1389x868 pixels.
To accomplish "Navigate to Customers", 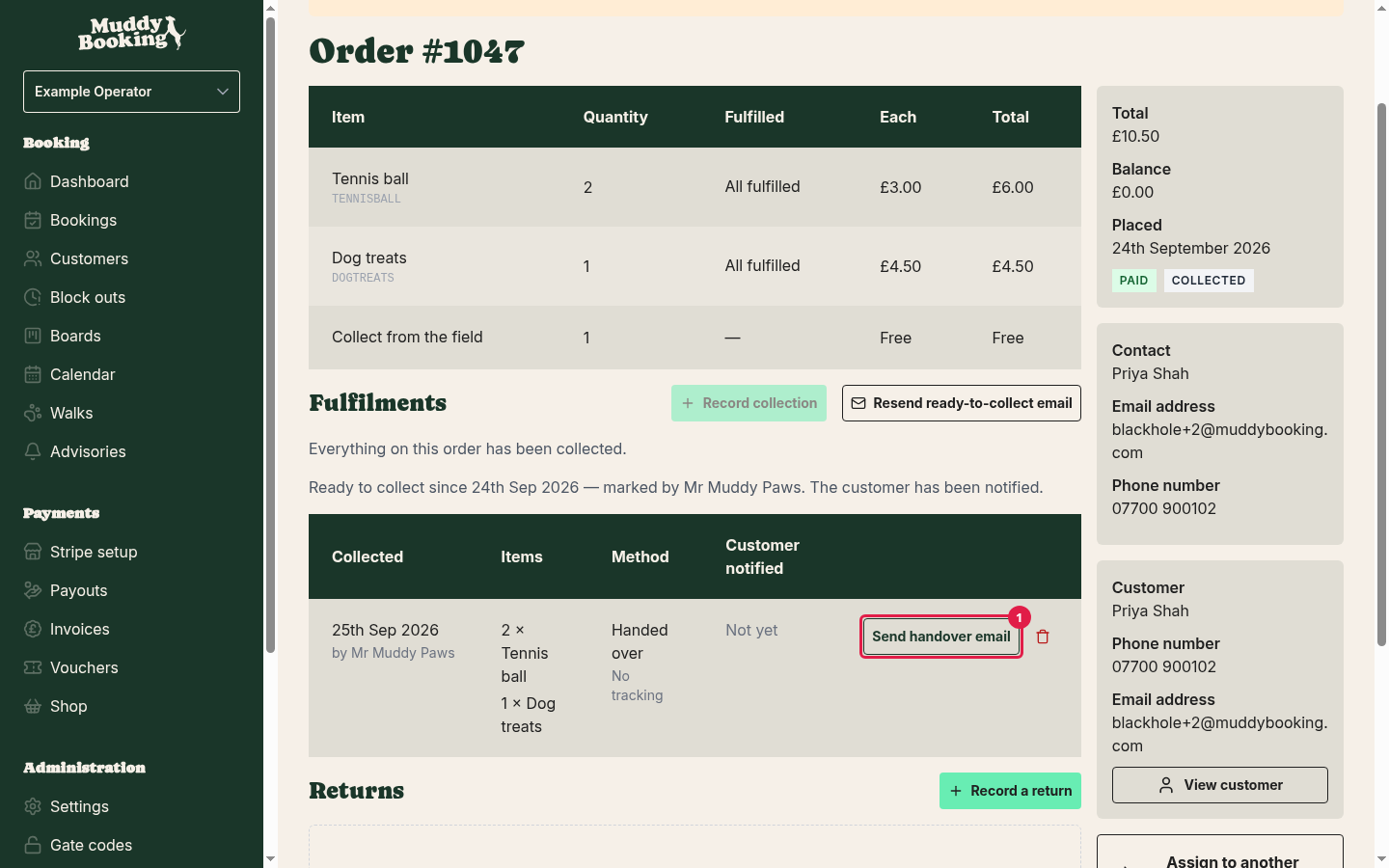I will point(89,258).
